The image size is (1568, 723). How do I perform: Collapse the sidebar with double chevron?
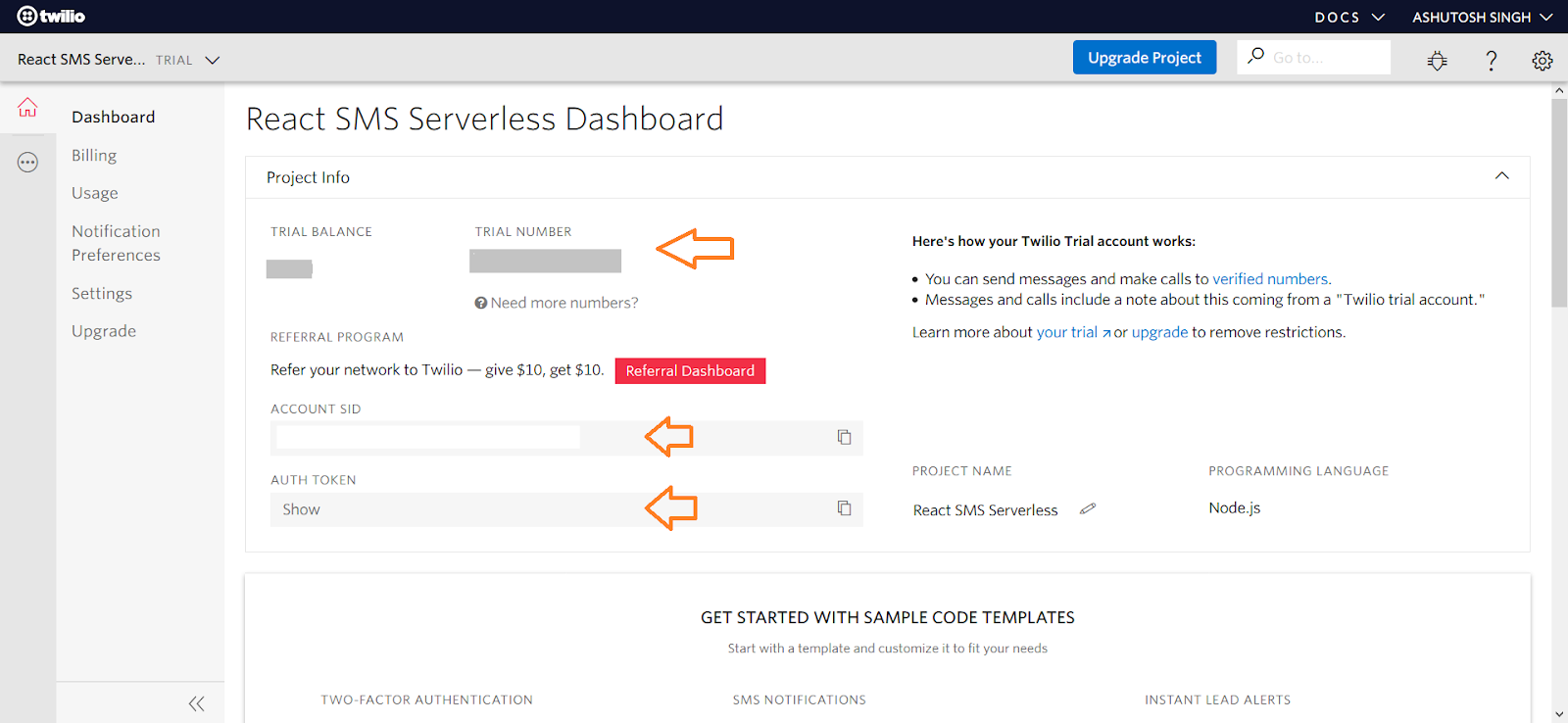[x=196, y=703]
